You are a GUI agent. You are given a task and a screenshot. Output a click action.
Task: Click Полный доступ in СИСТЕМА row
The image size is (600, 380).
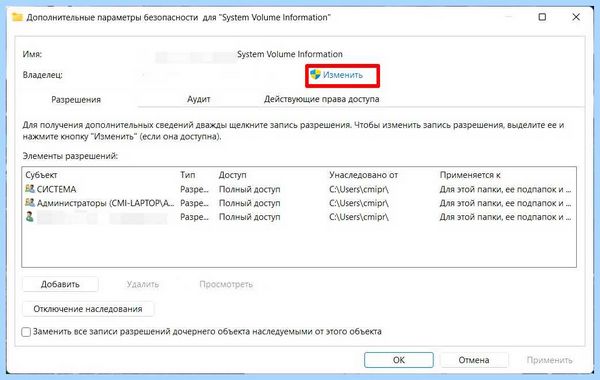point(249,189)
